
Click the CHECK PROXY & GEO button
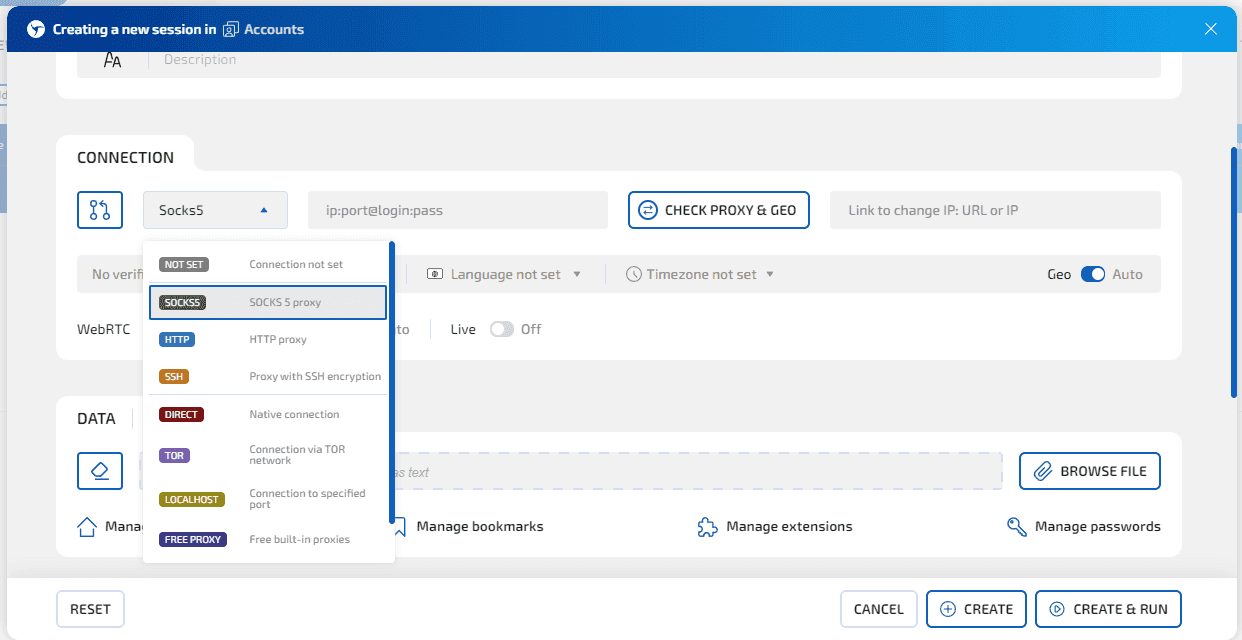[x=718, y=210]
